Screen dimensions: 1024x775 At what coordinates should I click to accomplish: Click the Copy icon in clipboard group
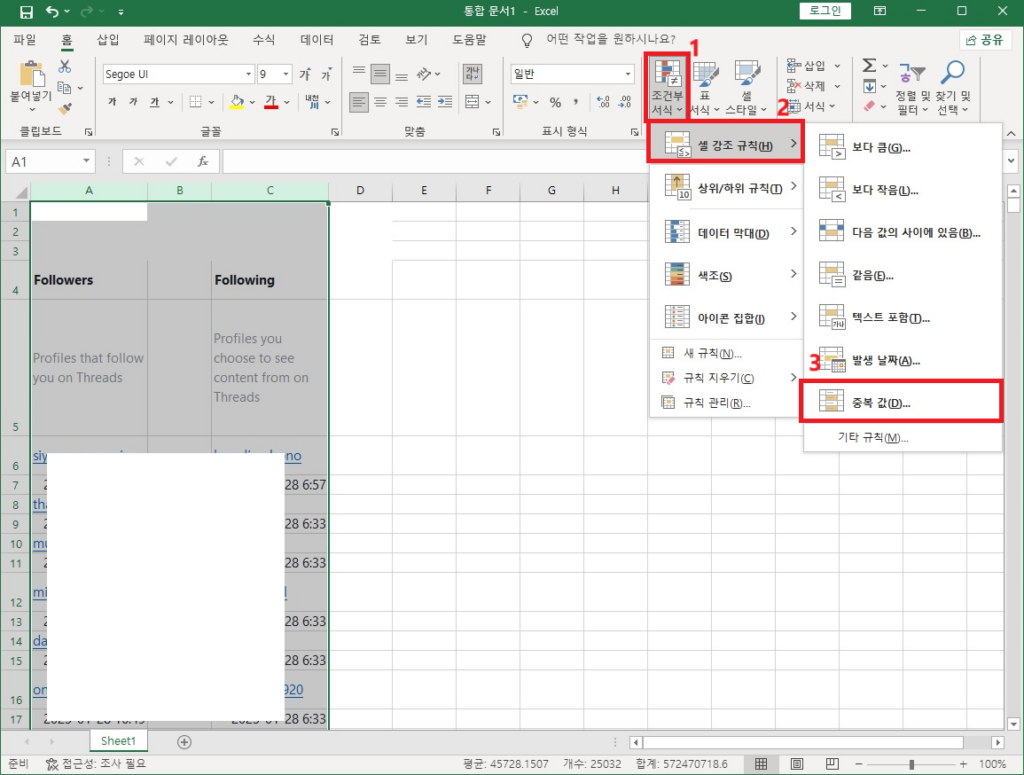[64, 87]
